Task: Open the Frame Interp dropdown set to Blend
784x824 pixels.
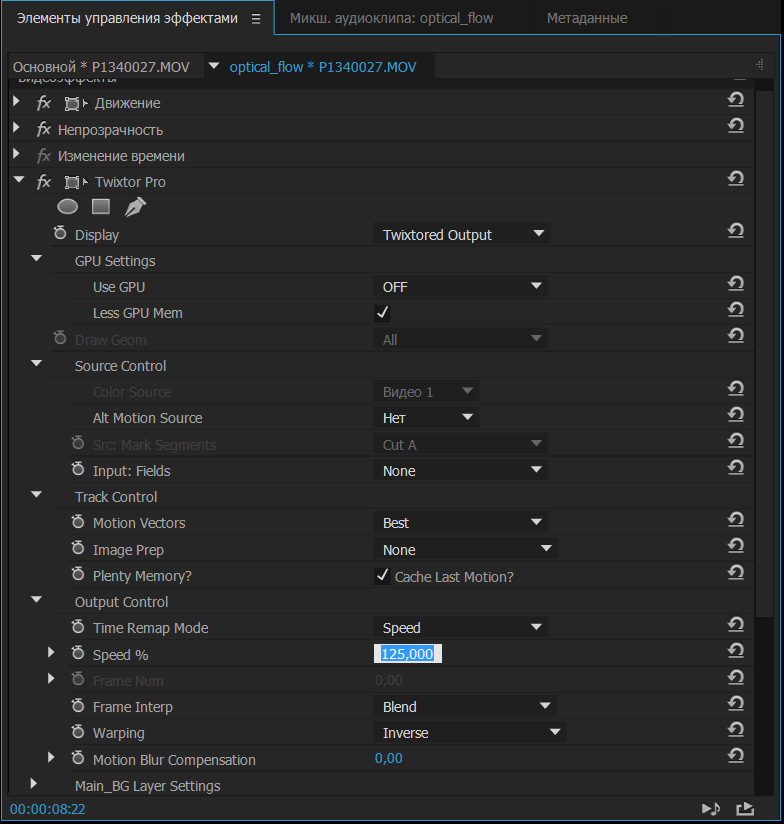Action: pos(465,706)
